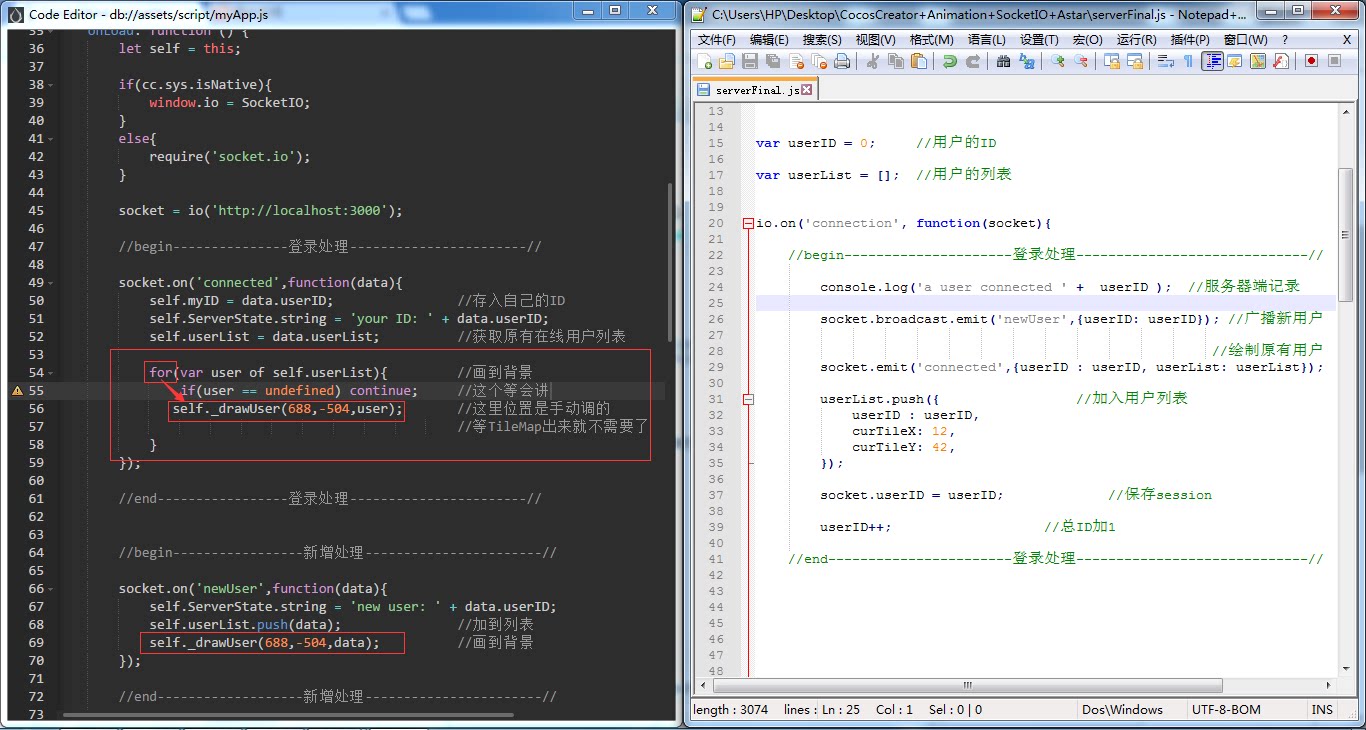This screenshot has height=730, width=1366.
Task: Click the Save All icon in Notepad++
Action: point(773,61)
